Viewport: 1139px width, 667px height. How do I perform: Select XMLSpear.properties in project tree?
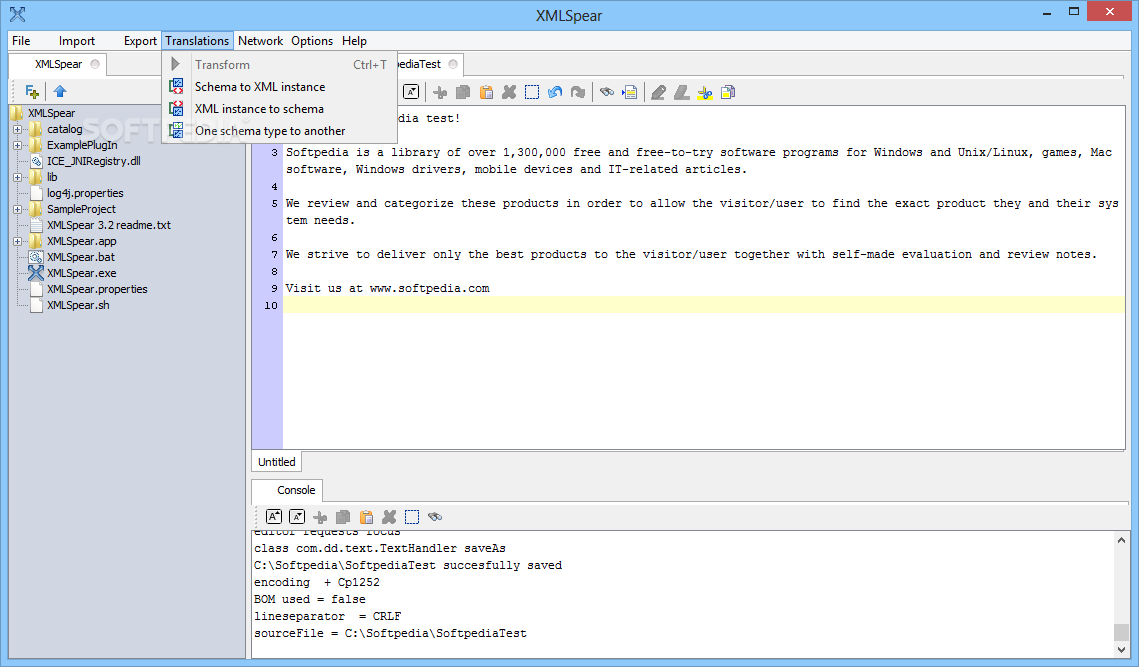point(97,289)
